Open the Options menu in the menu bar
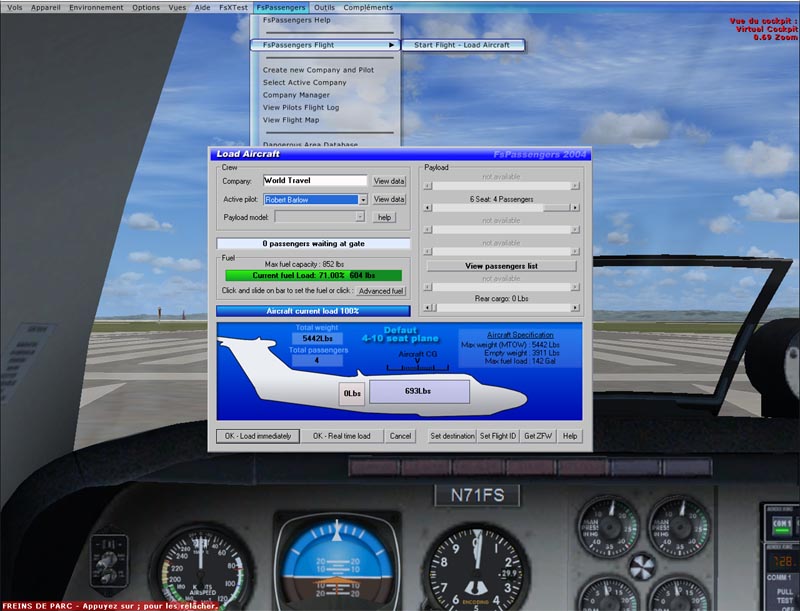Image resolution: width=800 pixels, height=611 pixels. (146, 8)
